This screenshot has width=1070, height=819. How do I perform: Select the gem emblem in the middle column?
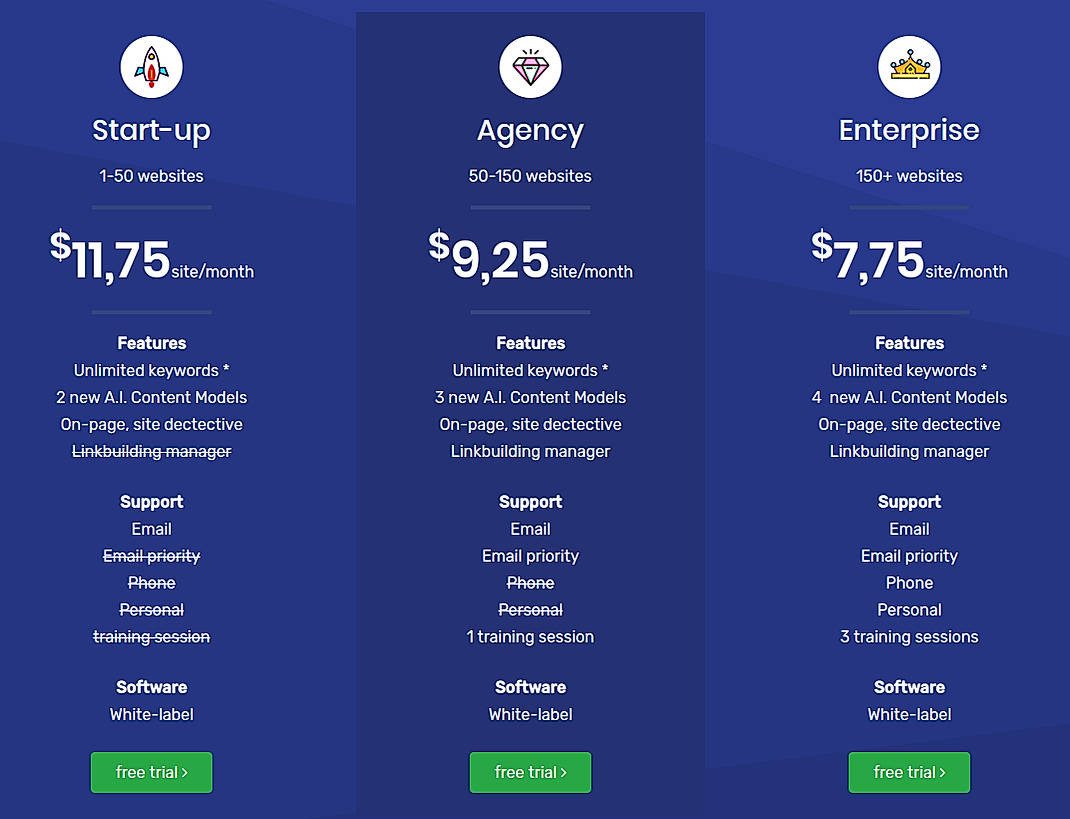tap(530, 66)
